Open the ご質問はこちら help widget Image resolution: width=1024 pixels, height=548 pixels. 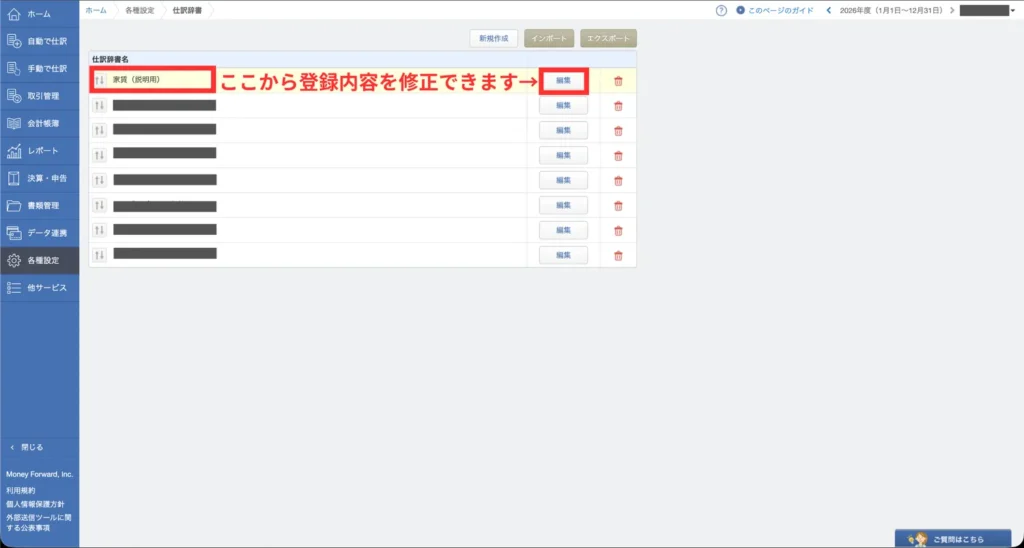tap(953, 539)
